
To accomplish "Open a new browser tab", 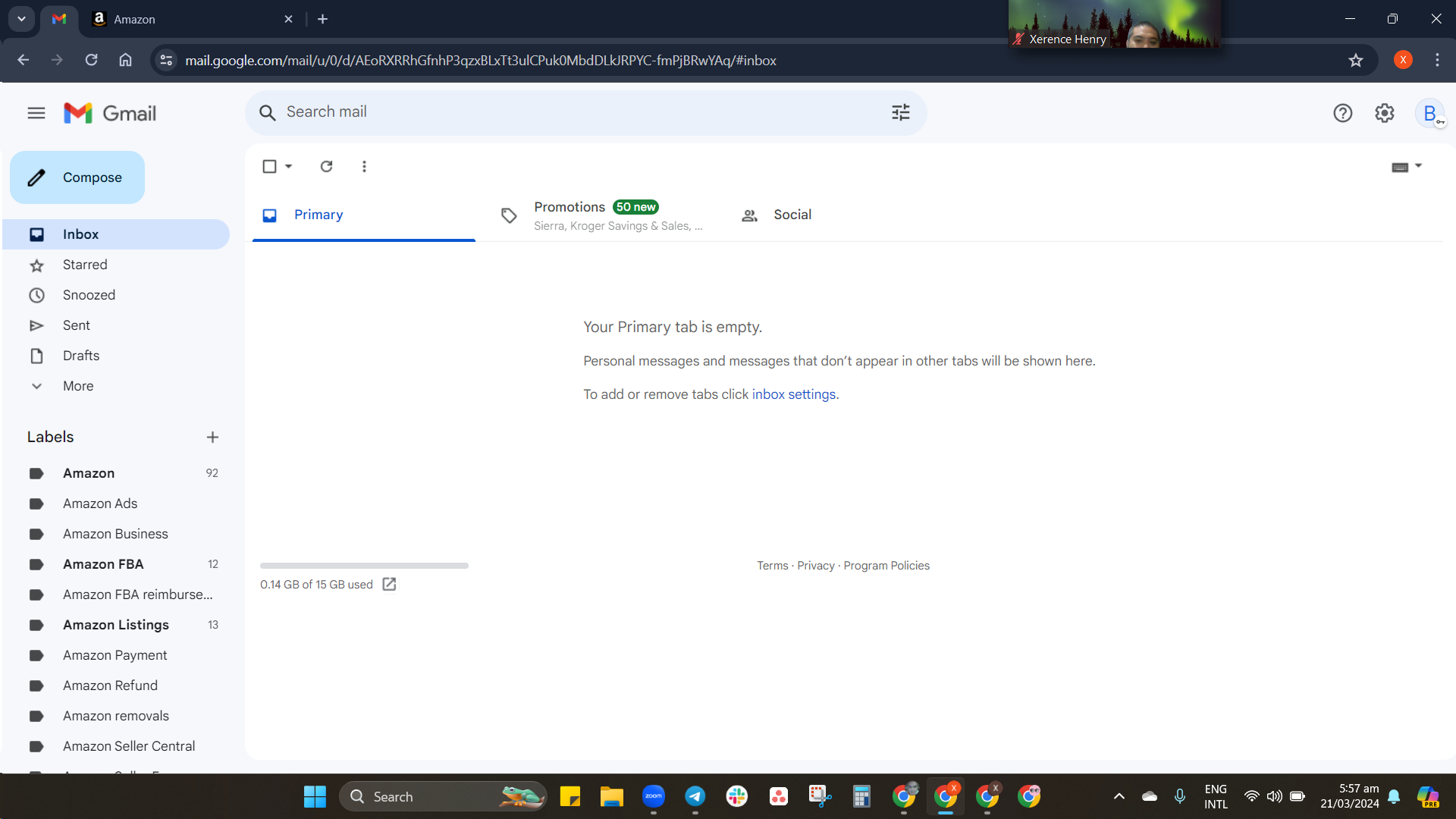I will tap(322, 19).
